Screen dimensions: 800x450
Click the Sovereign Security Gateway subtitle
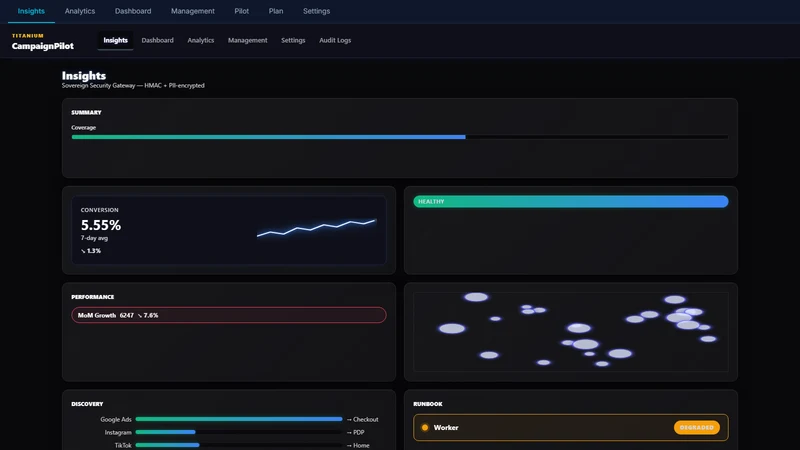click(133, 86)
